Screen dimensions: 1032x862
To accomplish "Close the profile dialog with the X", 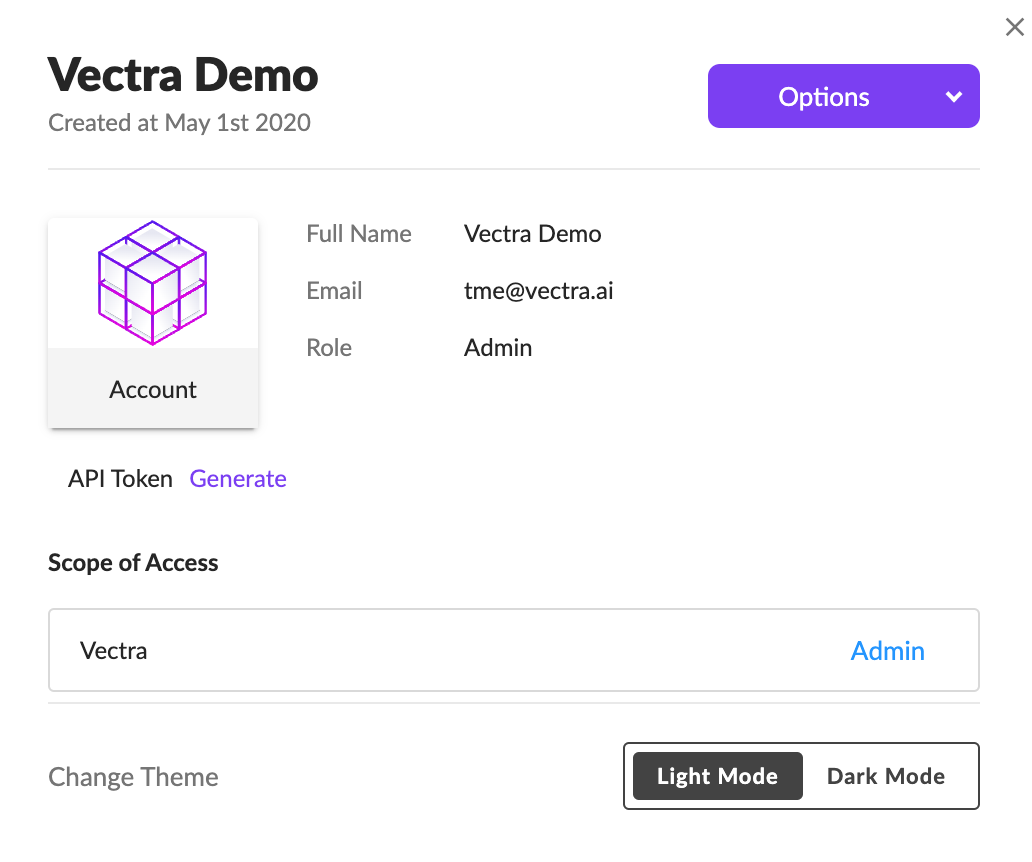I will (1014, 27).
